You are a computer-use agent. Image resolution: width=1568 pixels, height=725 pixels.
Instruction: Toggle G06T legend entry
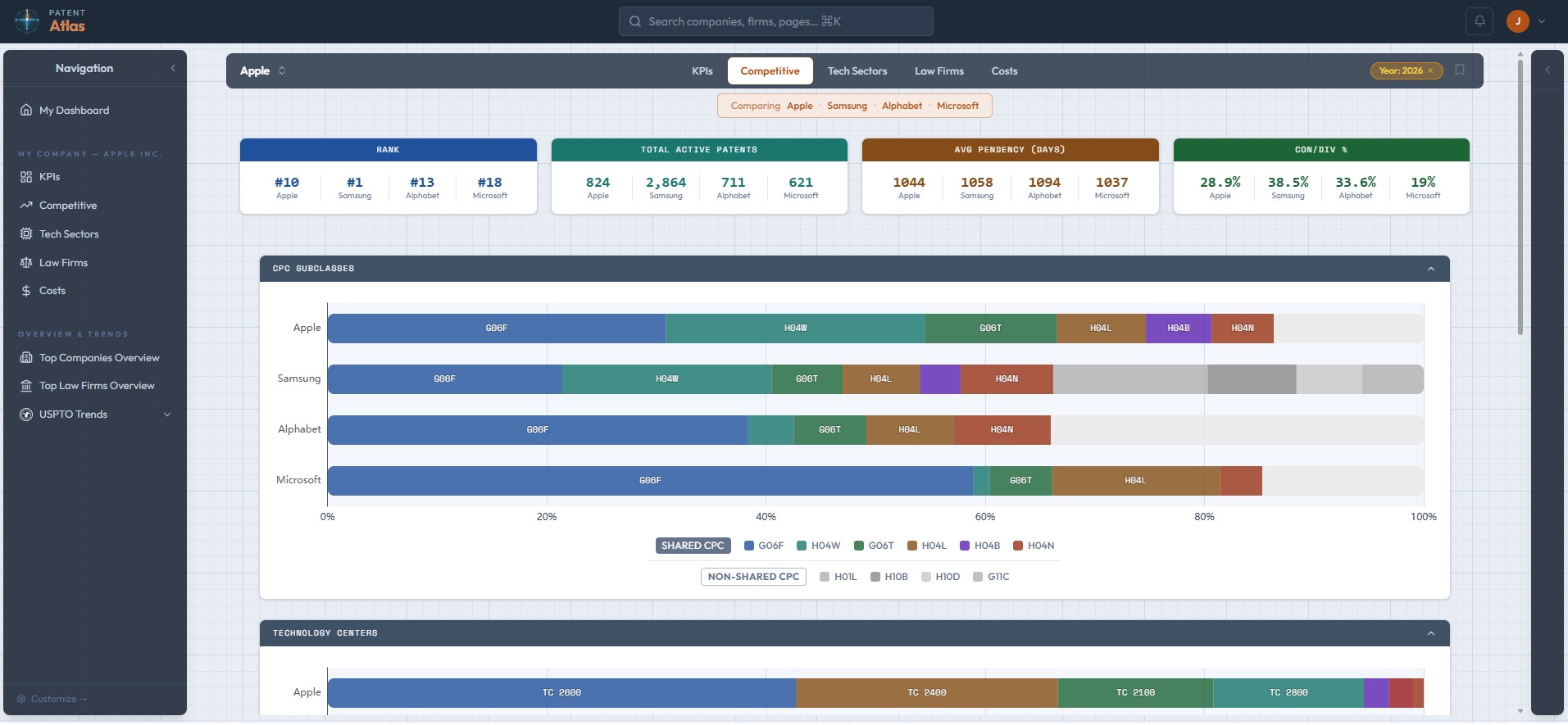click(x=874, y=546)
